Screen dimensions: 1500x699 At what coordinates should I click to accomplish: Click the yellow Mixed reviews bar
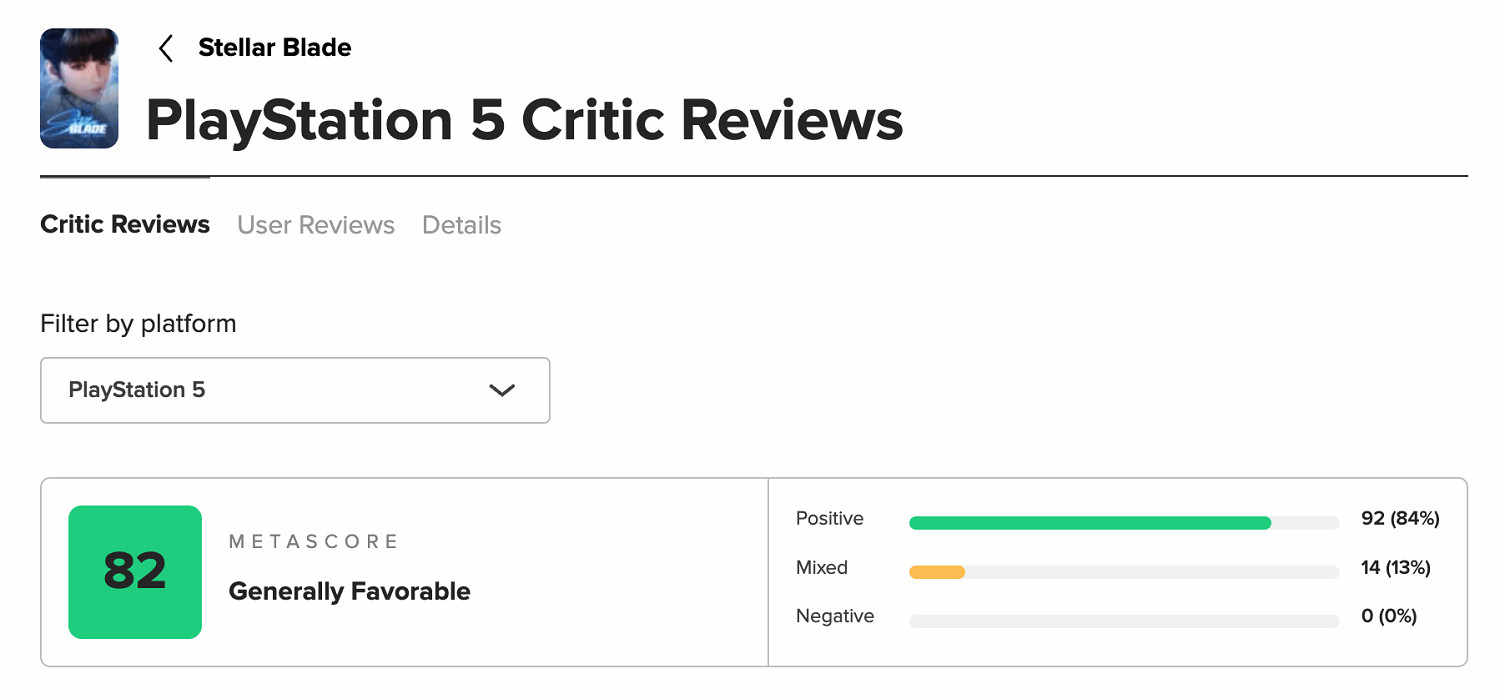click(937, 572)
